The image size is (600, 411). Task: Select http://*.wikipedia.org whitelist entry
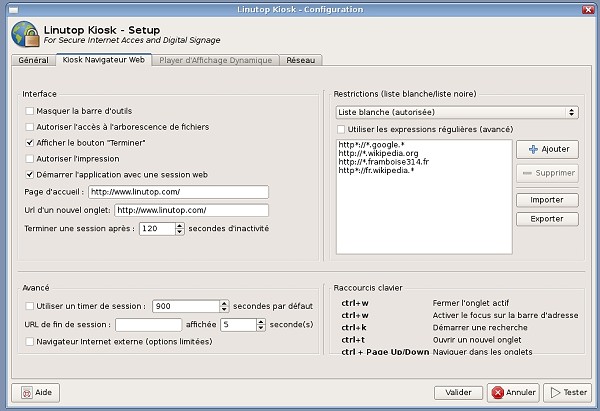(378, 153)
